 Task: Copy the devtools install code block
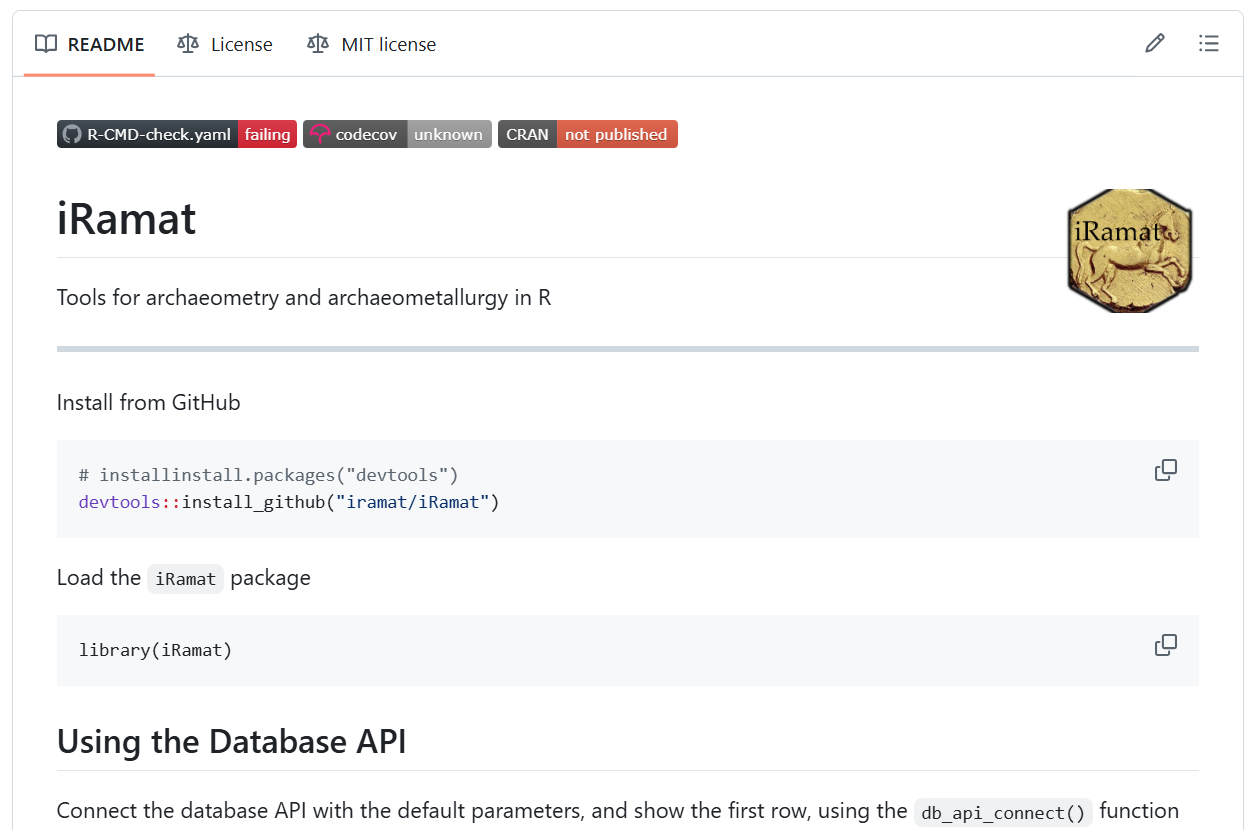(x=1166, y=470)
